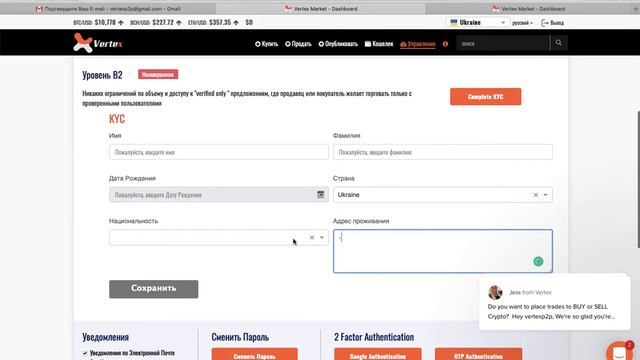Open the calendar icon in birth date field
Image resolution: width=640 pixels, height=360 pixels.
pos(321,195)
